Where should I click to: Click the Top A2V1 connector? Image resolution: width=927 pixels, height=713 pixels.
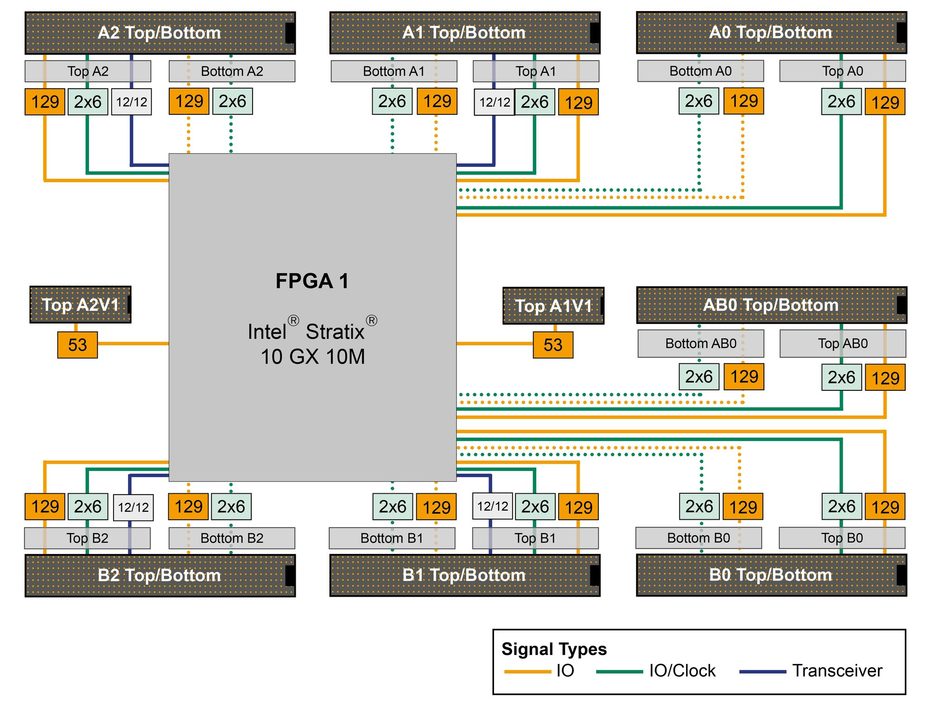pos(80,305)
